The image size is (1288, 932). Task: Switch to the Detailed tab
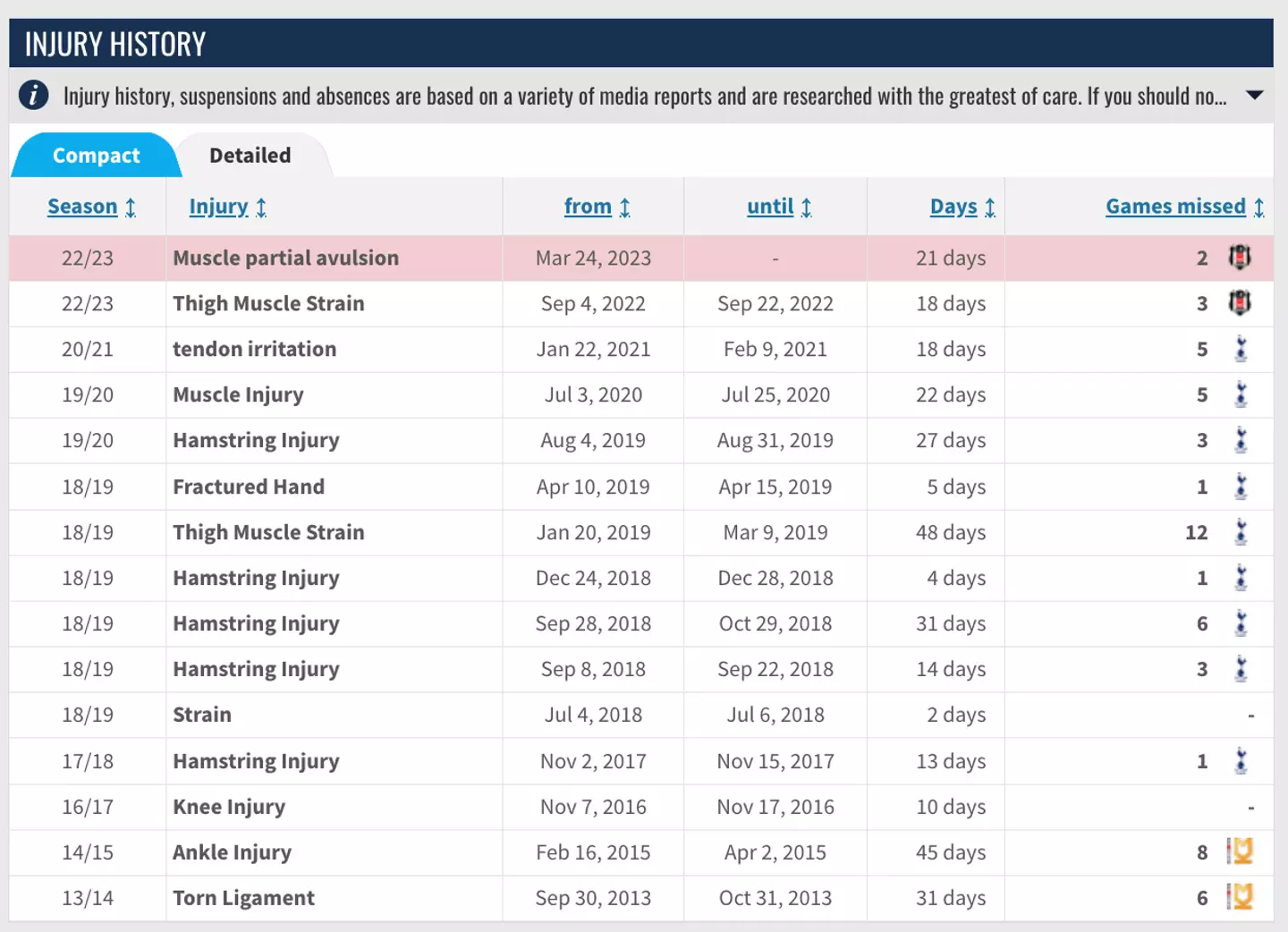[x=250, y=156]
